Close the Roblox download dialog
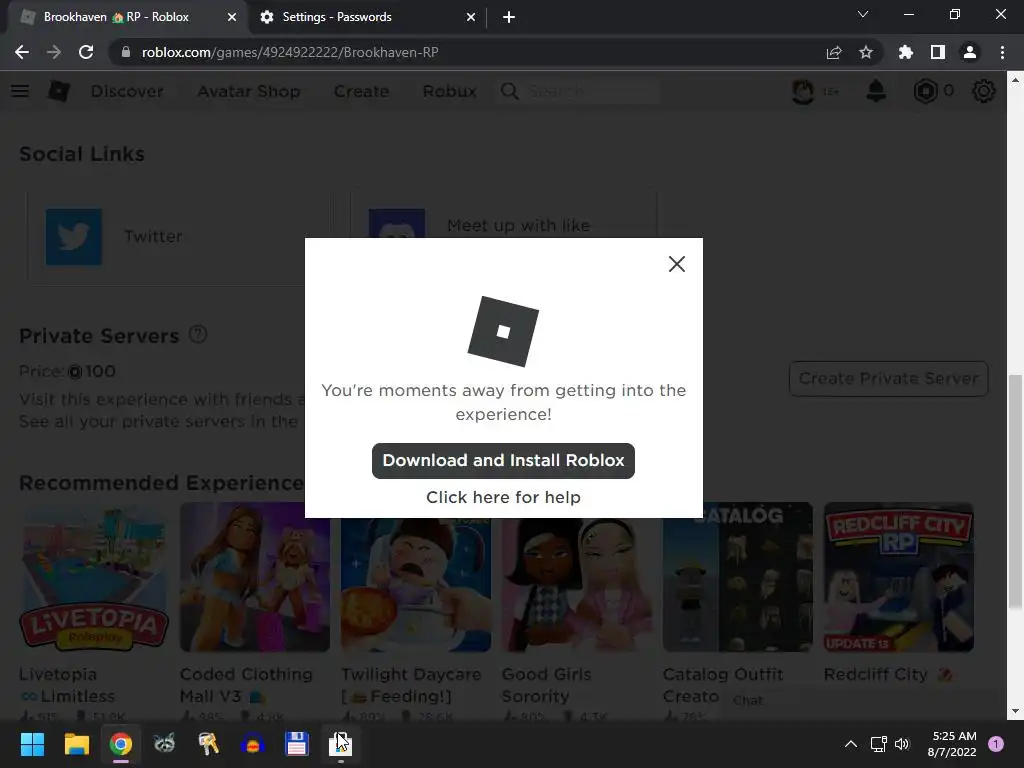The image size is (1024, 768). pyautogui.click(x=677, y=264)
